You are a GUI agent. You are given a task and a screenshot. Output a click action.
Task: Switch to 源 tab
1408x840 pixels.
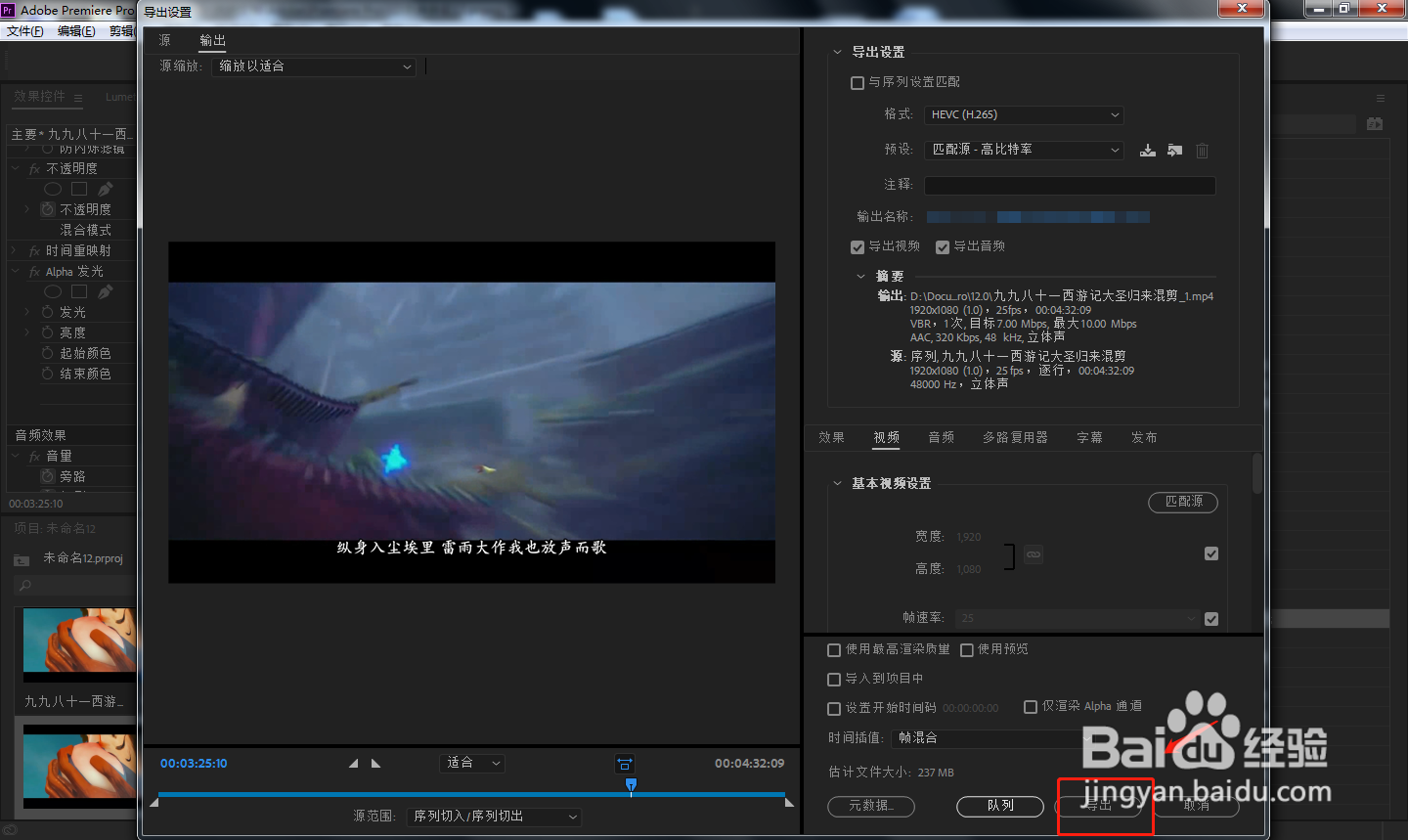click(164, 40)
